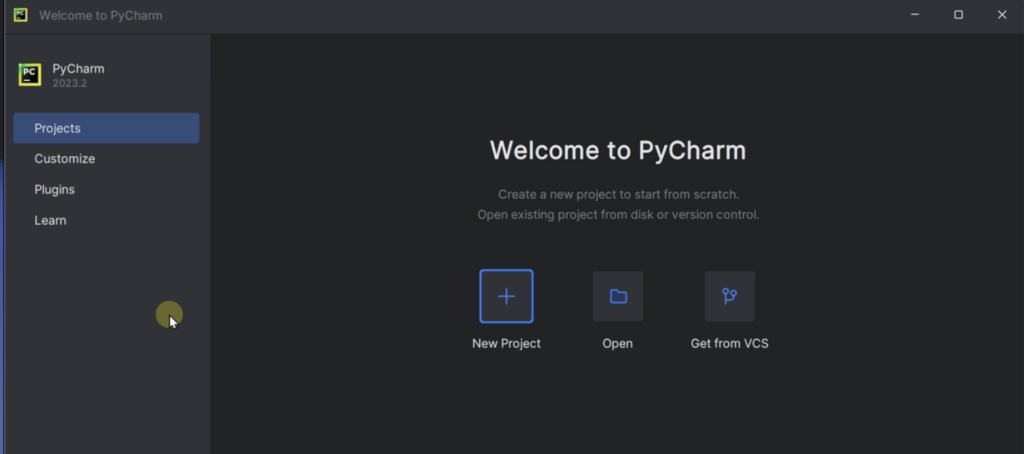The image size is (1024, 454).
Task: Close the Welcome to PyCharm window
Action: tap(1002, 15)
